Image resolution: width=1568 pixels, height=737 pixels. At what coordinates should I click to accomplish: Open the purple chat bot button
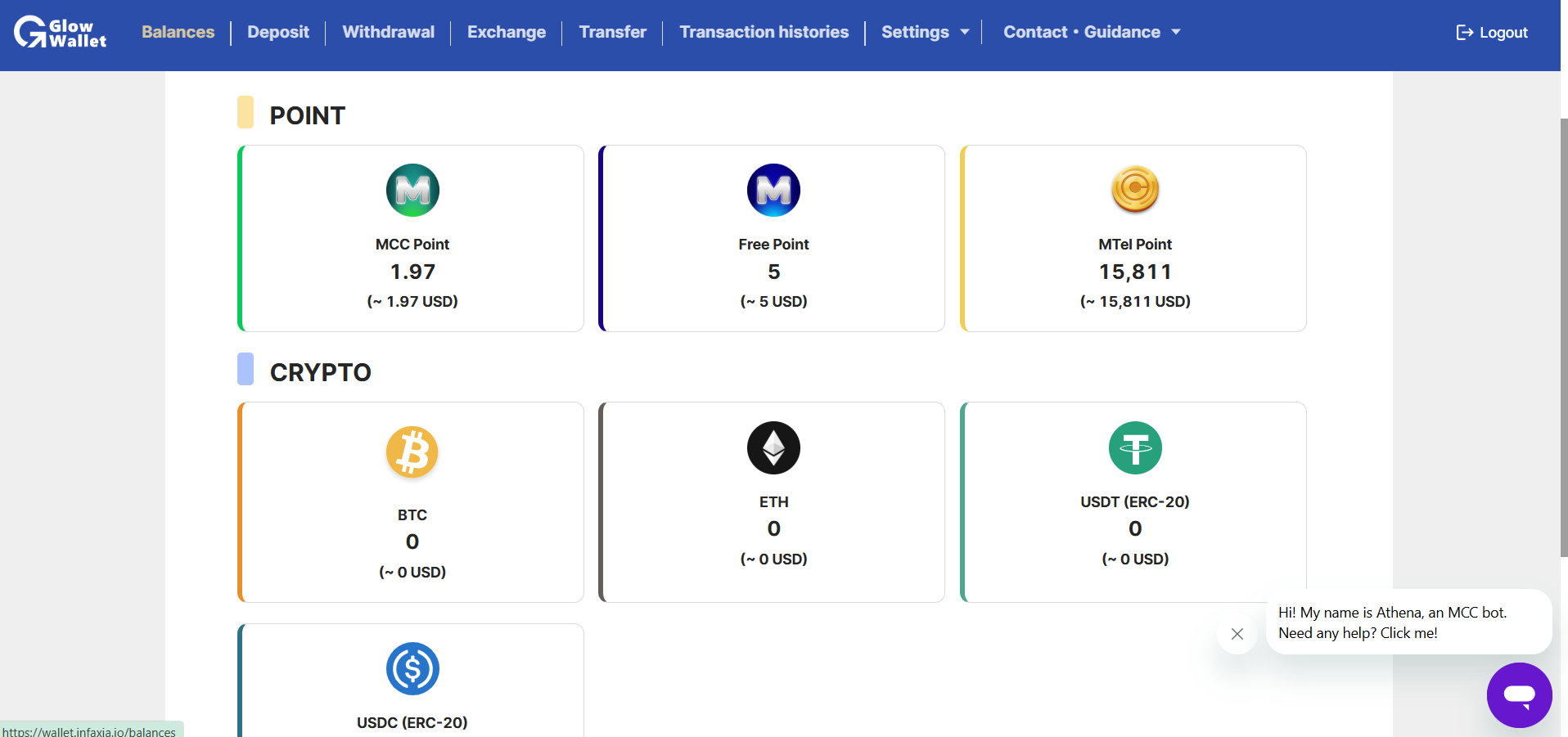click(1519, 695)
